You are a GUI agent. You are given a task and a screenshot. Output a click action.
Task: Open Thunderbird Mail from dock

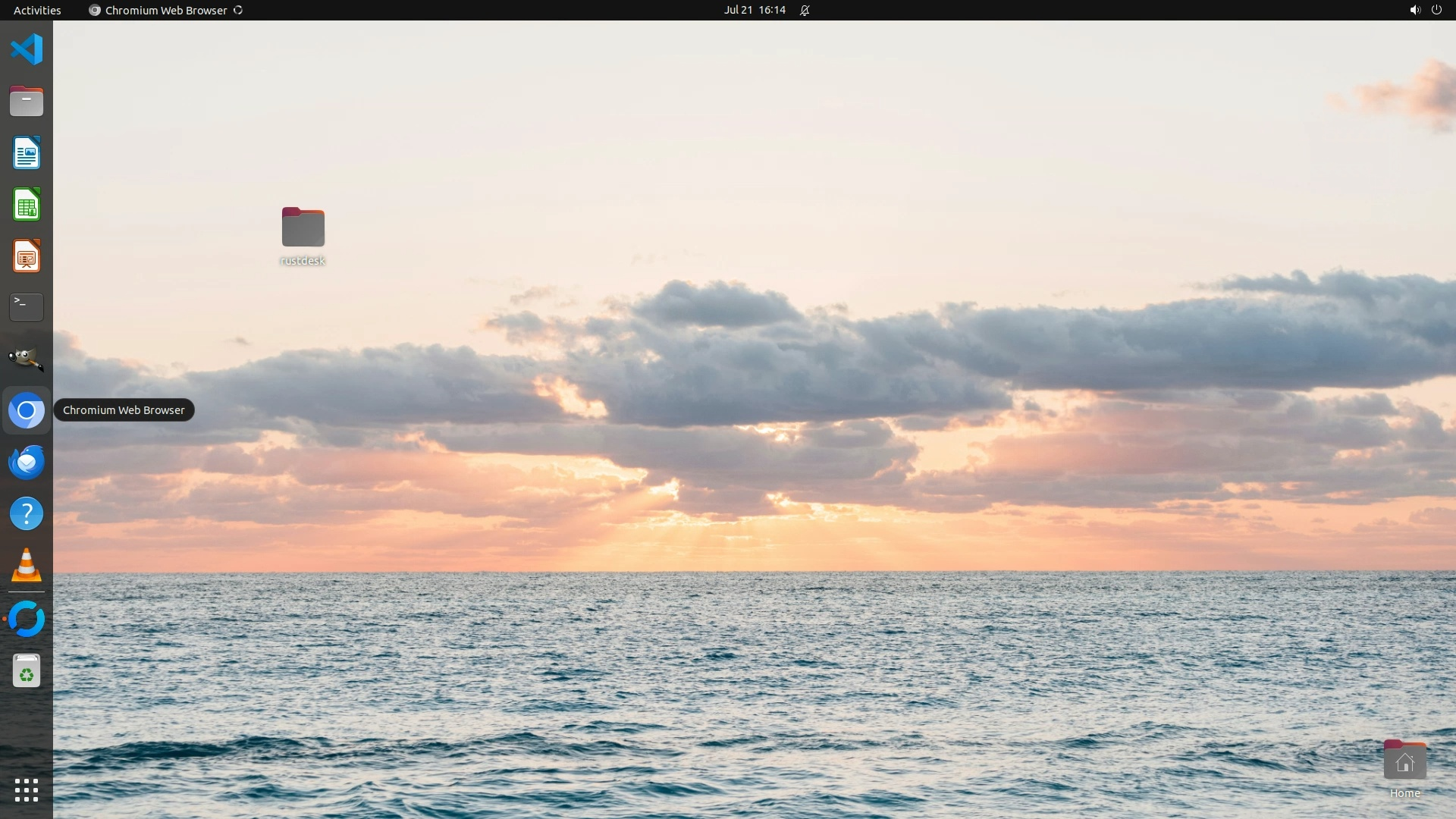tap(27, 463)
